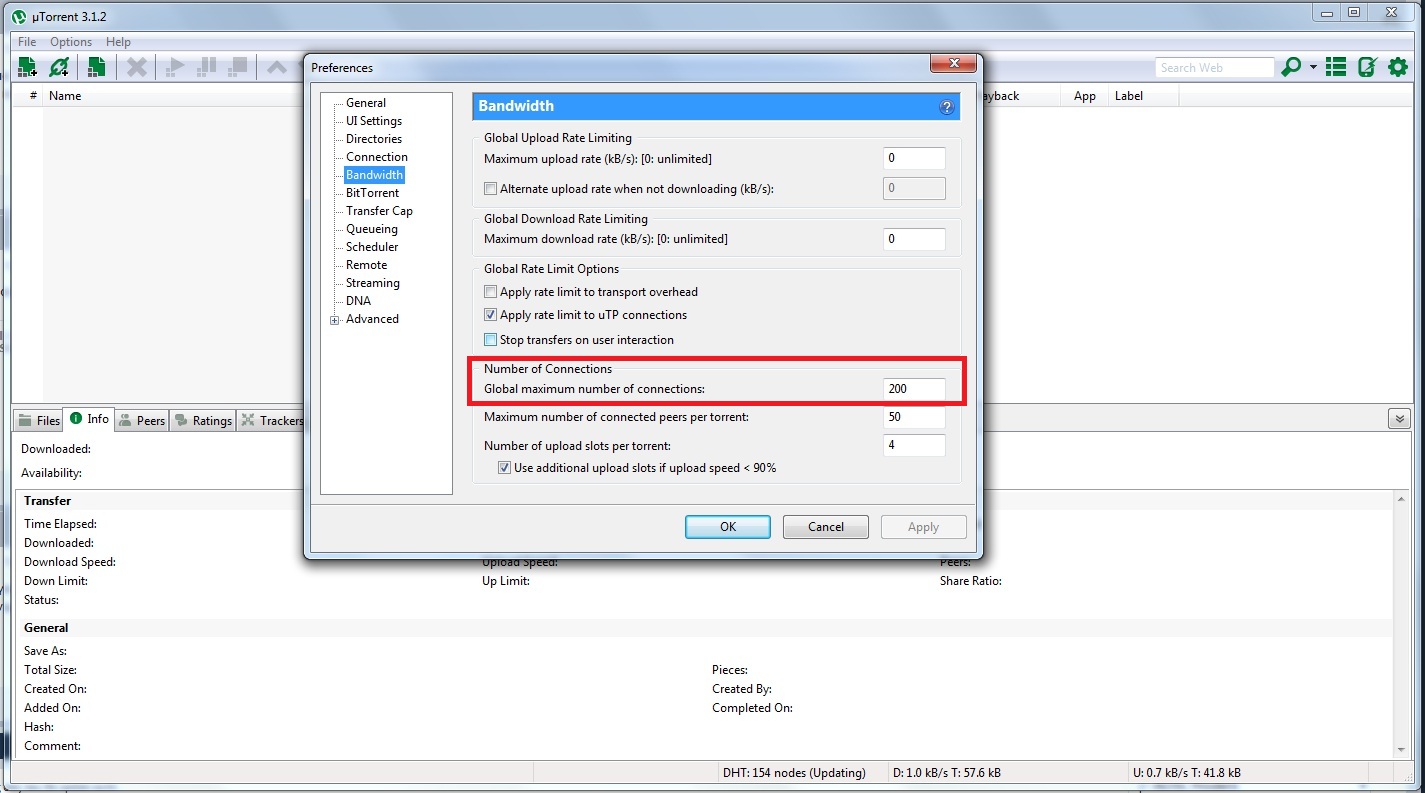Select UI Settings in preferences tree
This screenshot has width=1425, height=793.
click(374, 121)
